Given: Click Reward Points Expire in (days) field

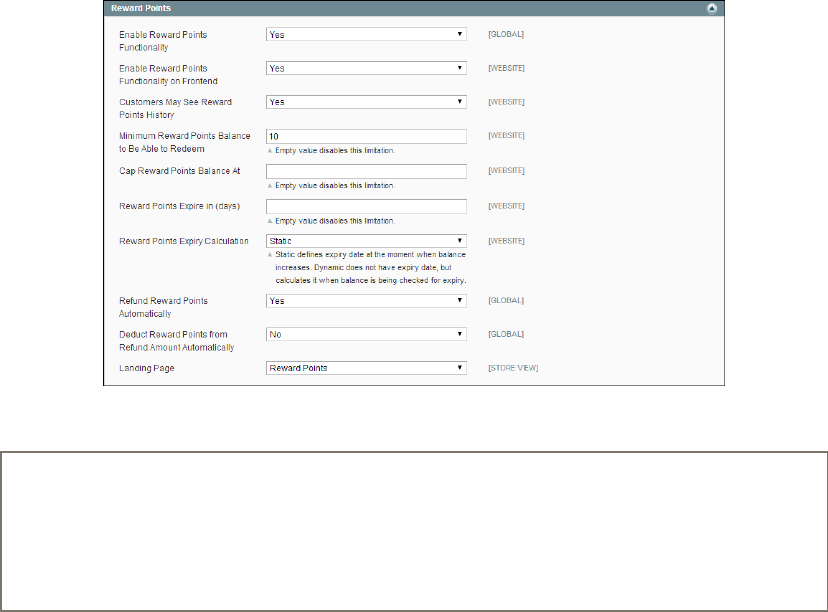Looking at the screenshot, I should pyautogui.click(x=366, y=206).
